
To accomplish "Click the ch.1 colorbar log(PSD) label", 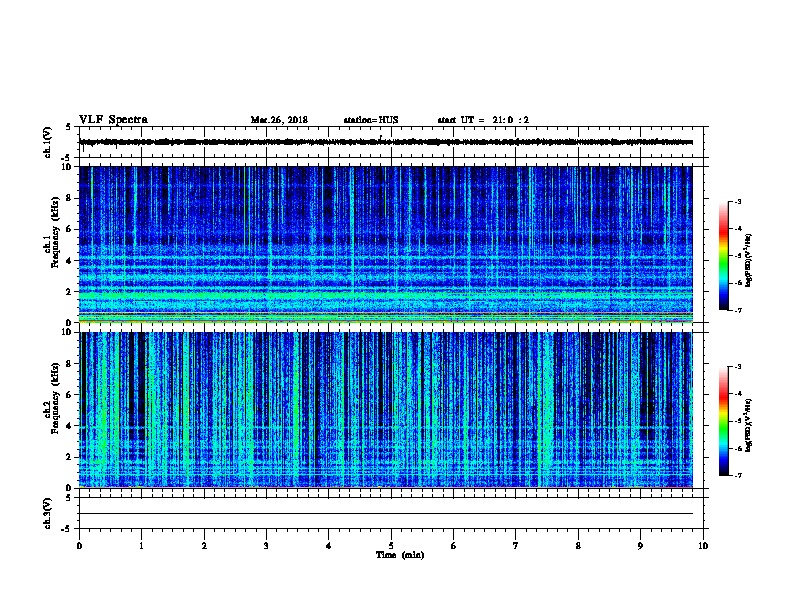I will (x=749, y=261).
